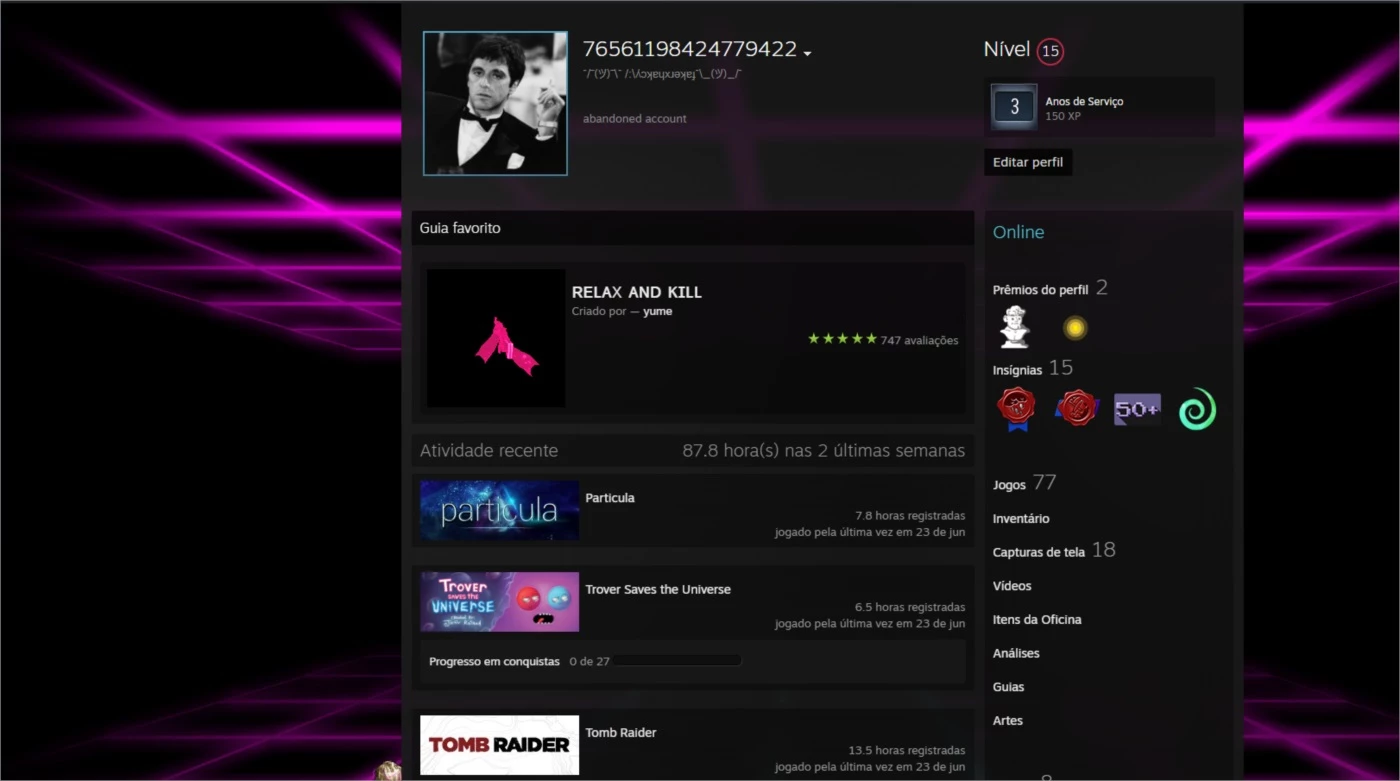Click the 150 XP text

click(1063, 116)
